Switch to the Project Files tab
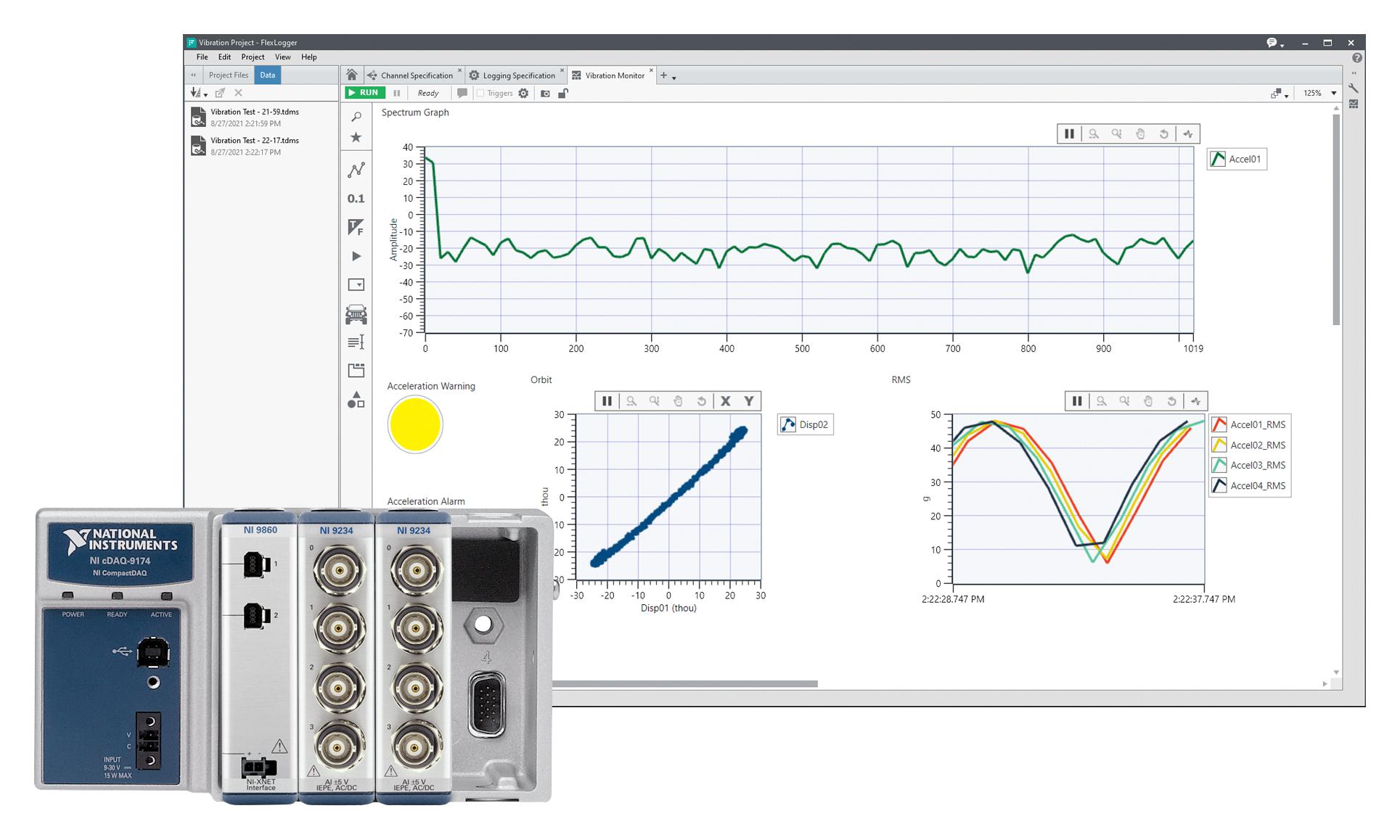Image resolution: width=1400 pixels, height=840 pixels. (x=228, y=75)
